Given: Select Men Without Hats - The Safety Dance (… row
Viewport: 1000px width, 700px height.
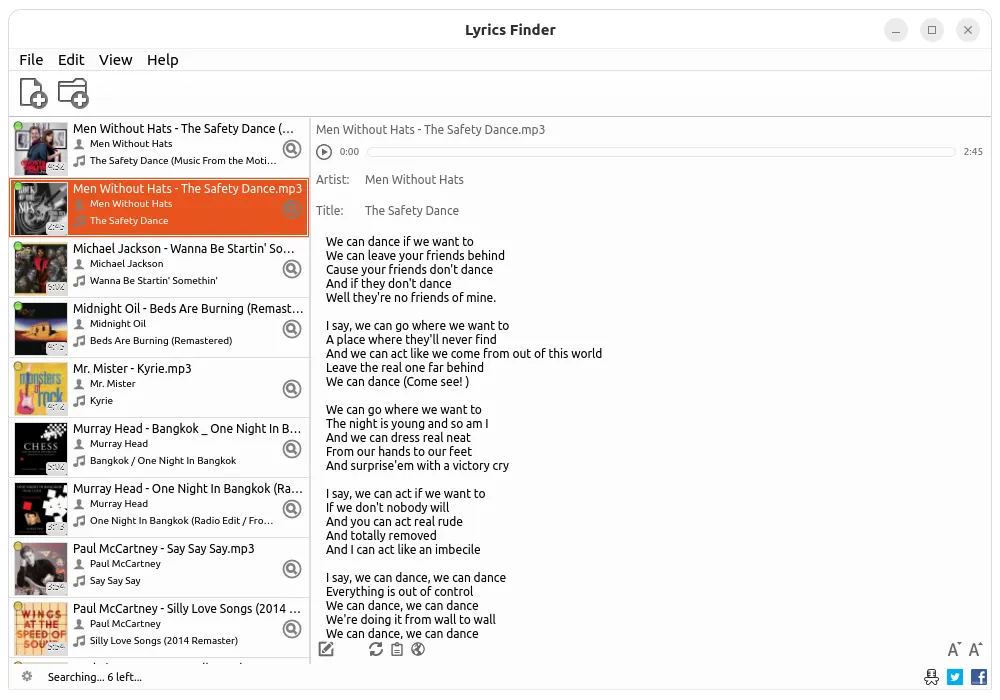Looking at the screenshot, I should (159, 148).
